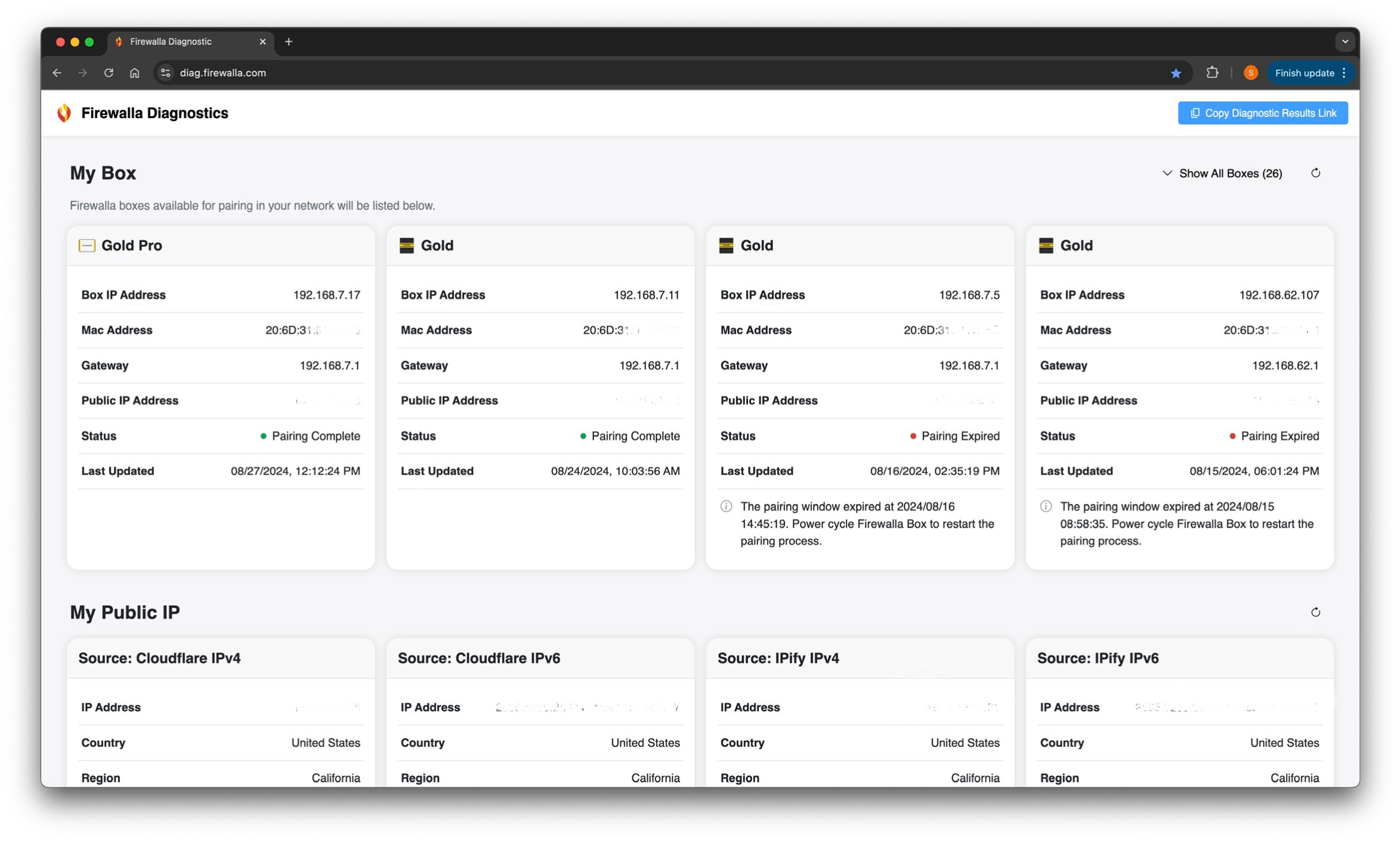Click the Gold Pro box icon

tap(87, 245)
